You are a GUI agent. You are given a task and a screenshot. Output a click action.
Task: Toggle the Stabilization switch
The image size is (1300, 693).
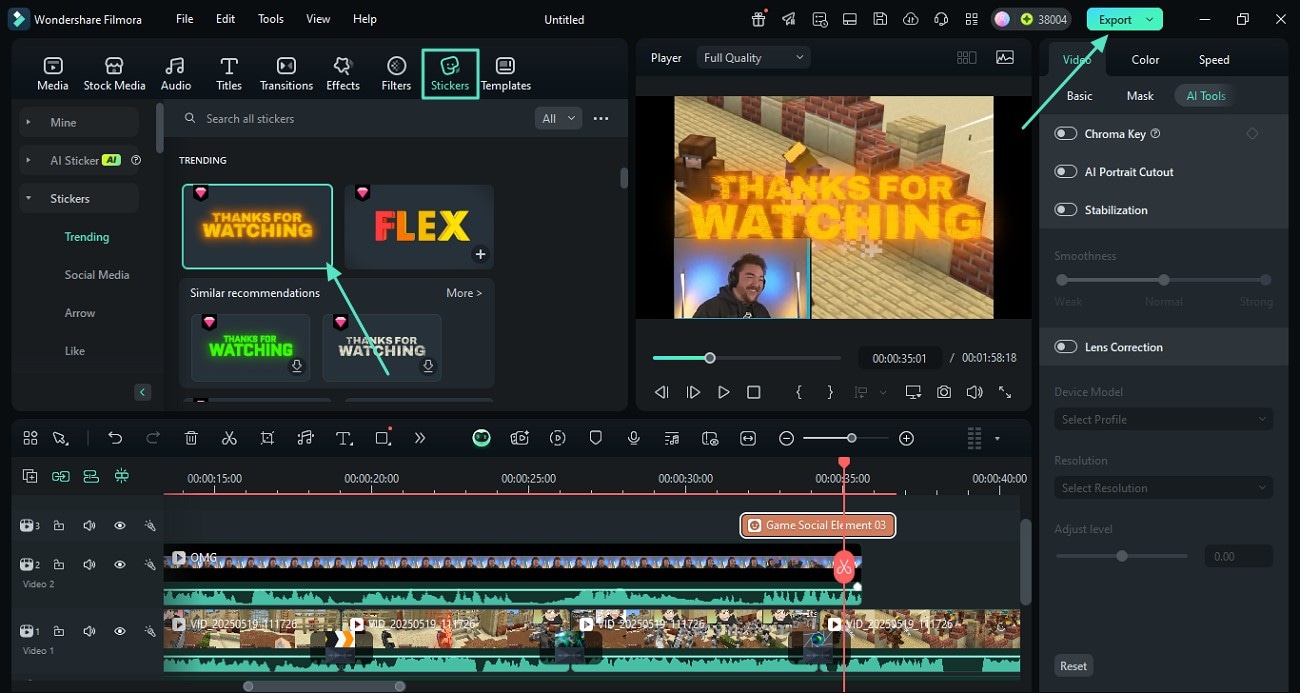tap(1066, 210)
